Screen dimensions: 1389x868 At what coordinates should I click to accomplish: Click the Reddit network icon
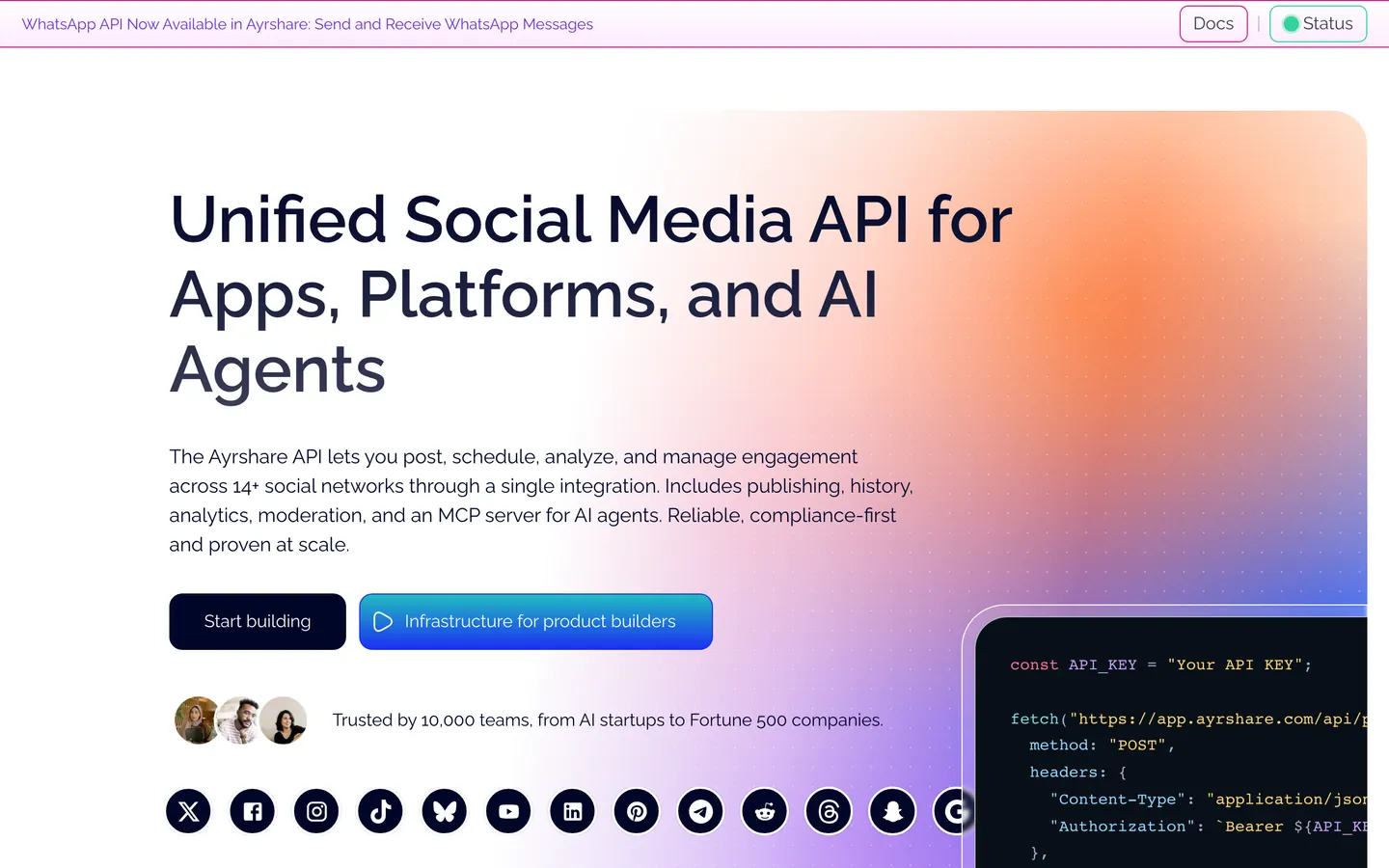(765, 811)
